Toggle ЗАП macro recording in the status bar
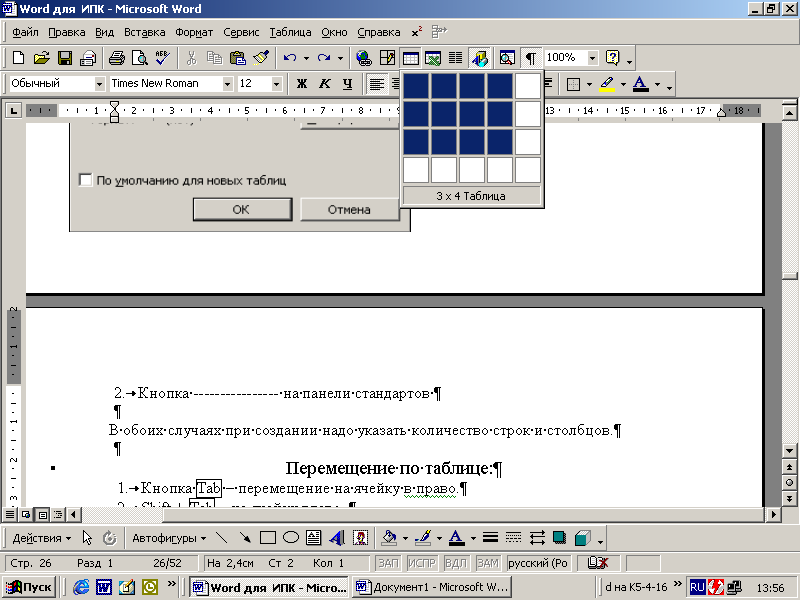The width and height of the screenshot is (800, 600). pos(388,563)
